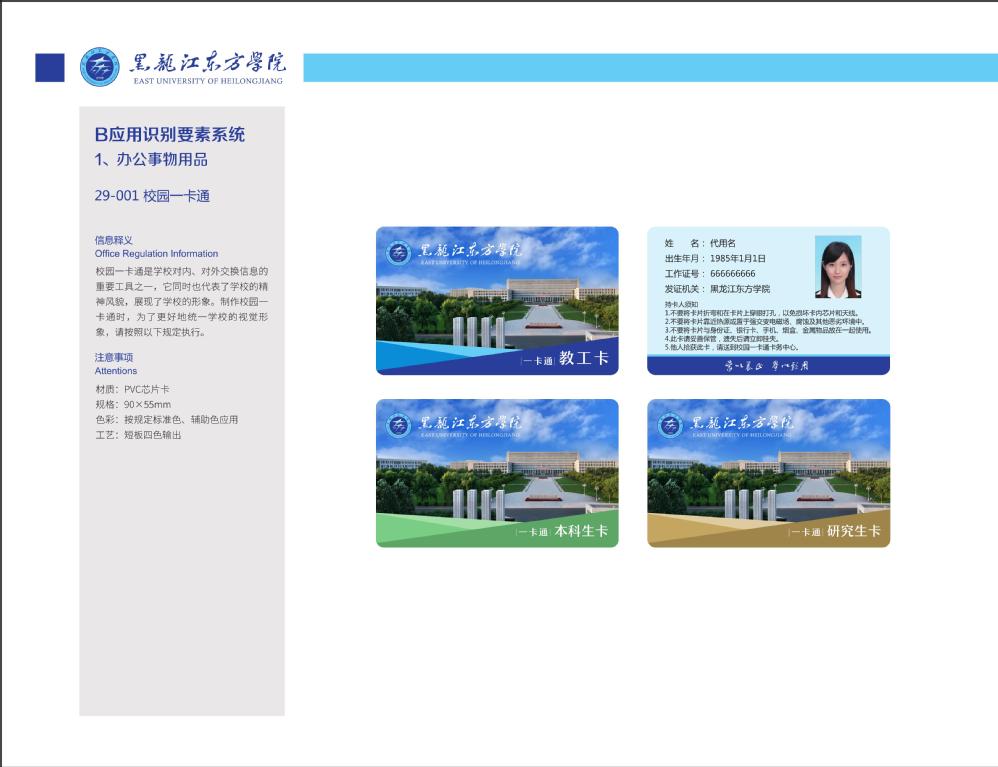Click the "发证机关：黑龙江东方学院" line on the card back
Screen dimensions: 998x767
coord(717,289)
